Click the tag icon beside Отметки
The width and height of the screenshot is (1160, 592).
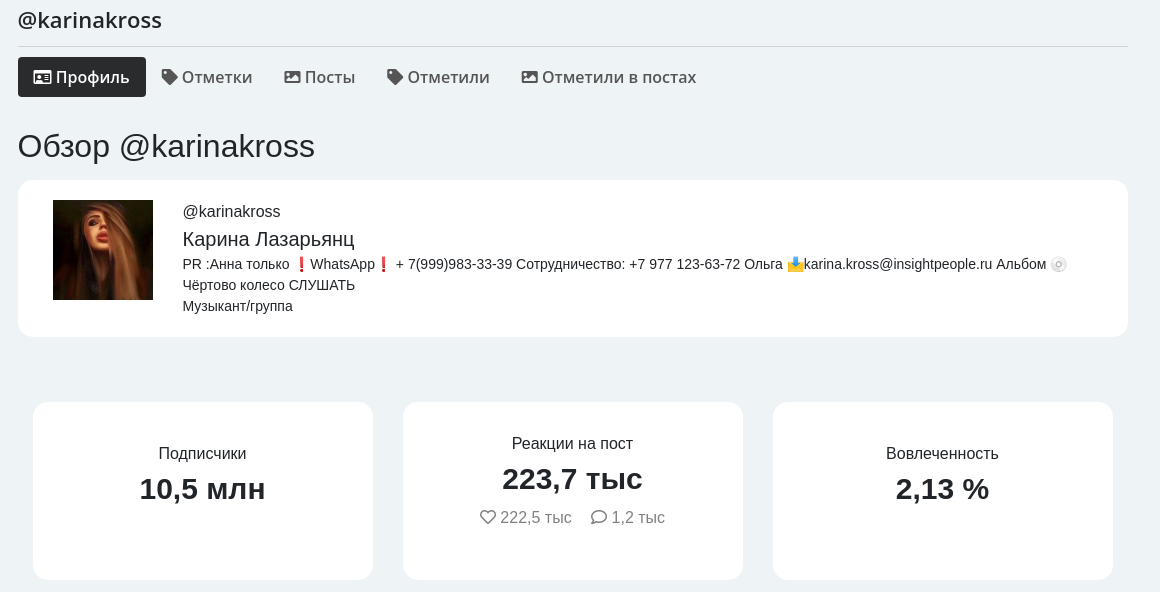coord(169,77)
